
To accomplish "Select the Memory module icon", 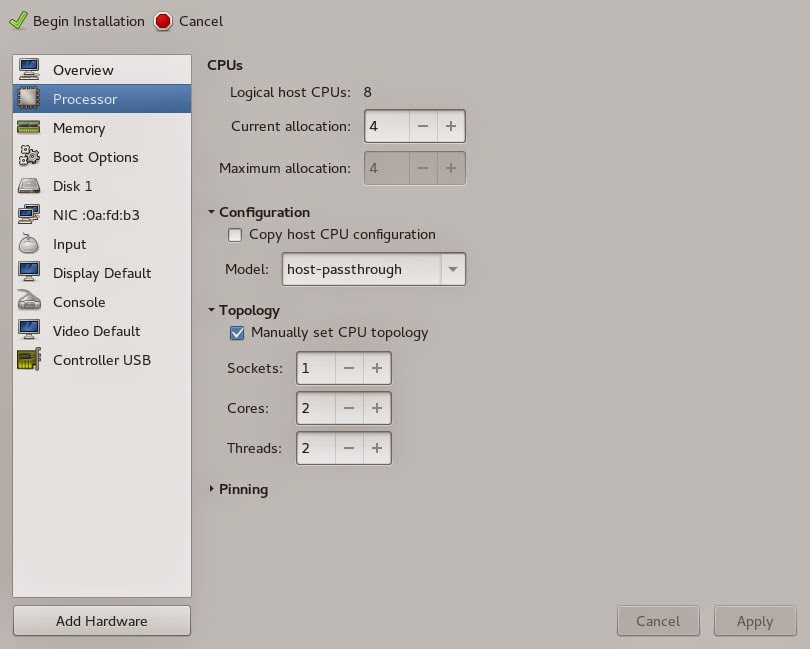I will [x=30, y=128].
